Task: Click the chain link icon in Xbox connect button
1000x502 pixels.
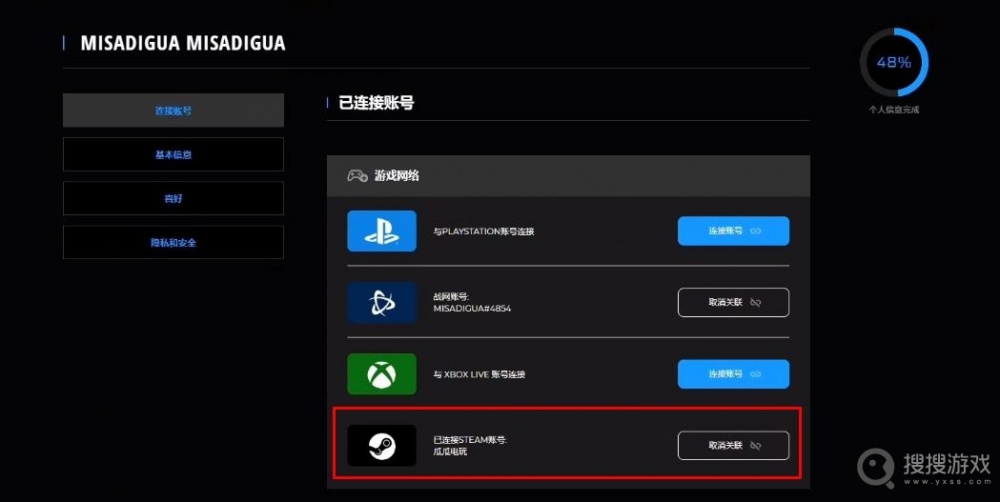Action: (x=756, y=374)
